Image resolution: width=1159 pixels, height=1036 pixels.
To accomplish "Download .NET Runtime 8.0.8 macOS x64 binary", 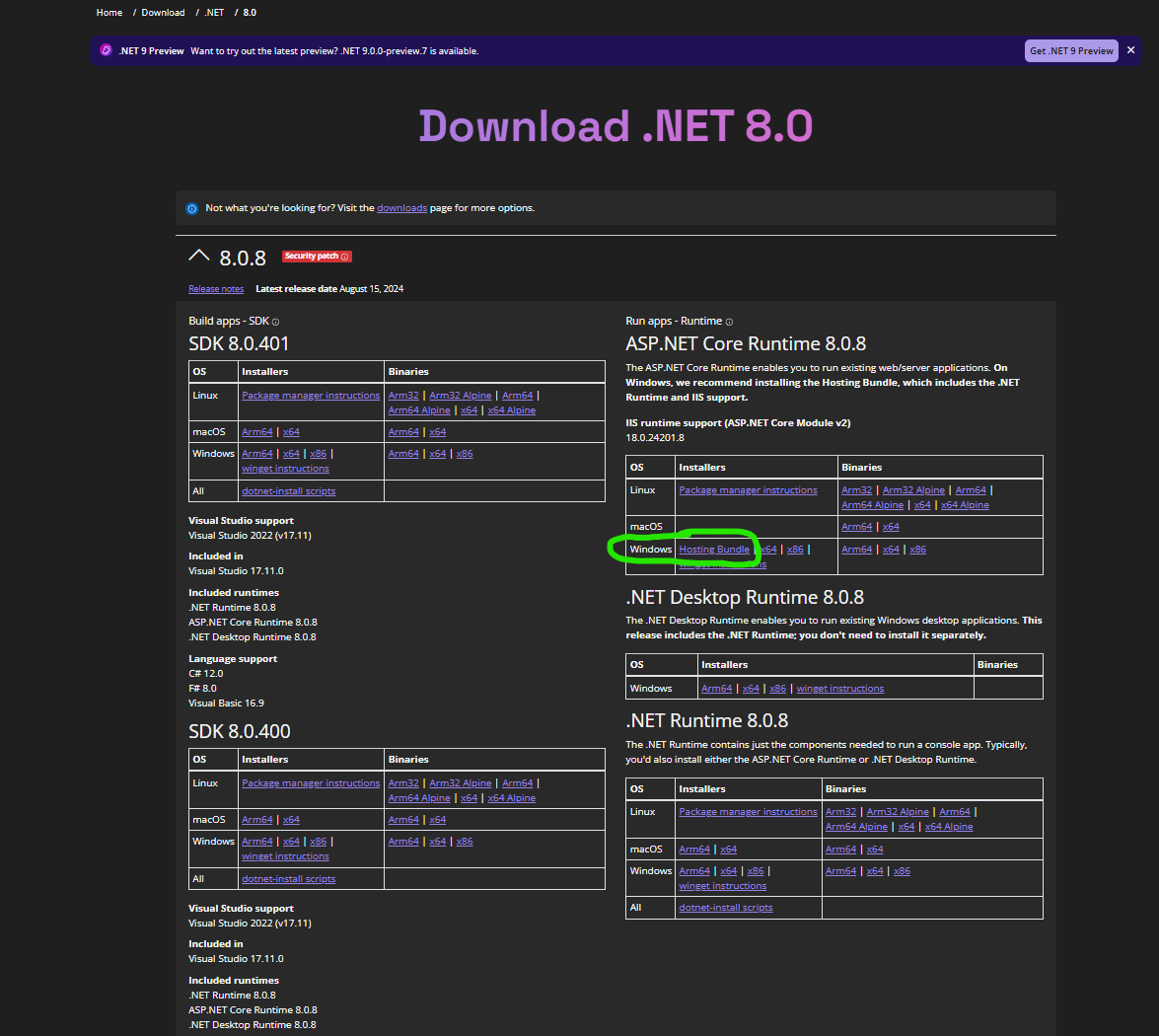I will [874, 850].
